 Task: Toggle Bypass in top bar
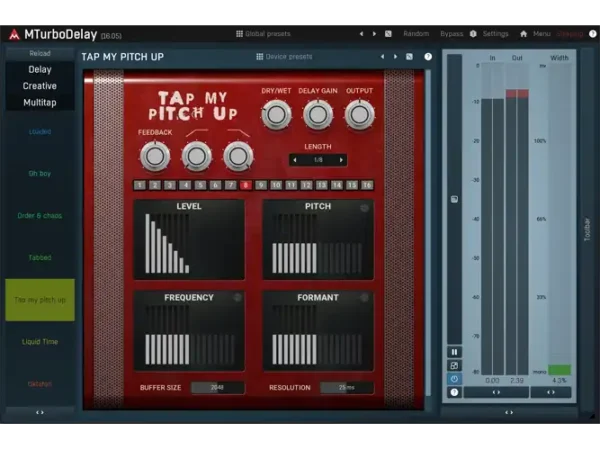(452, 34)
